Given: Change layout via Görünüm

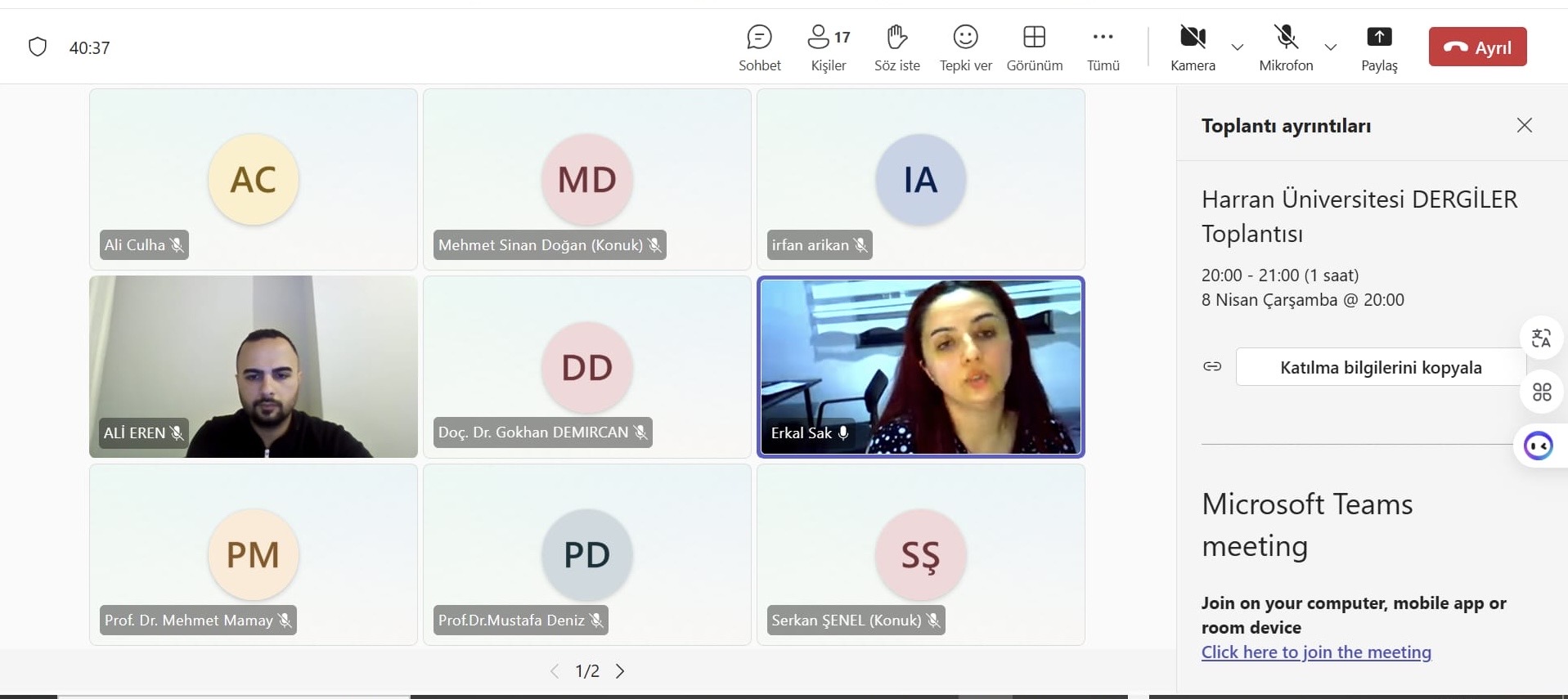Looking at the screenshot, I should [1034, 47].
